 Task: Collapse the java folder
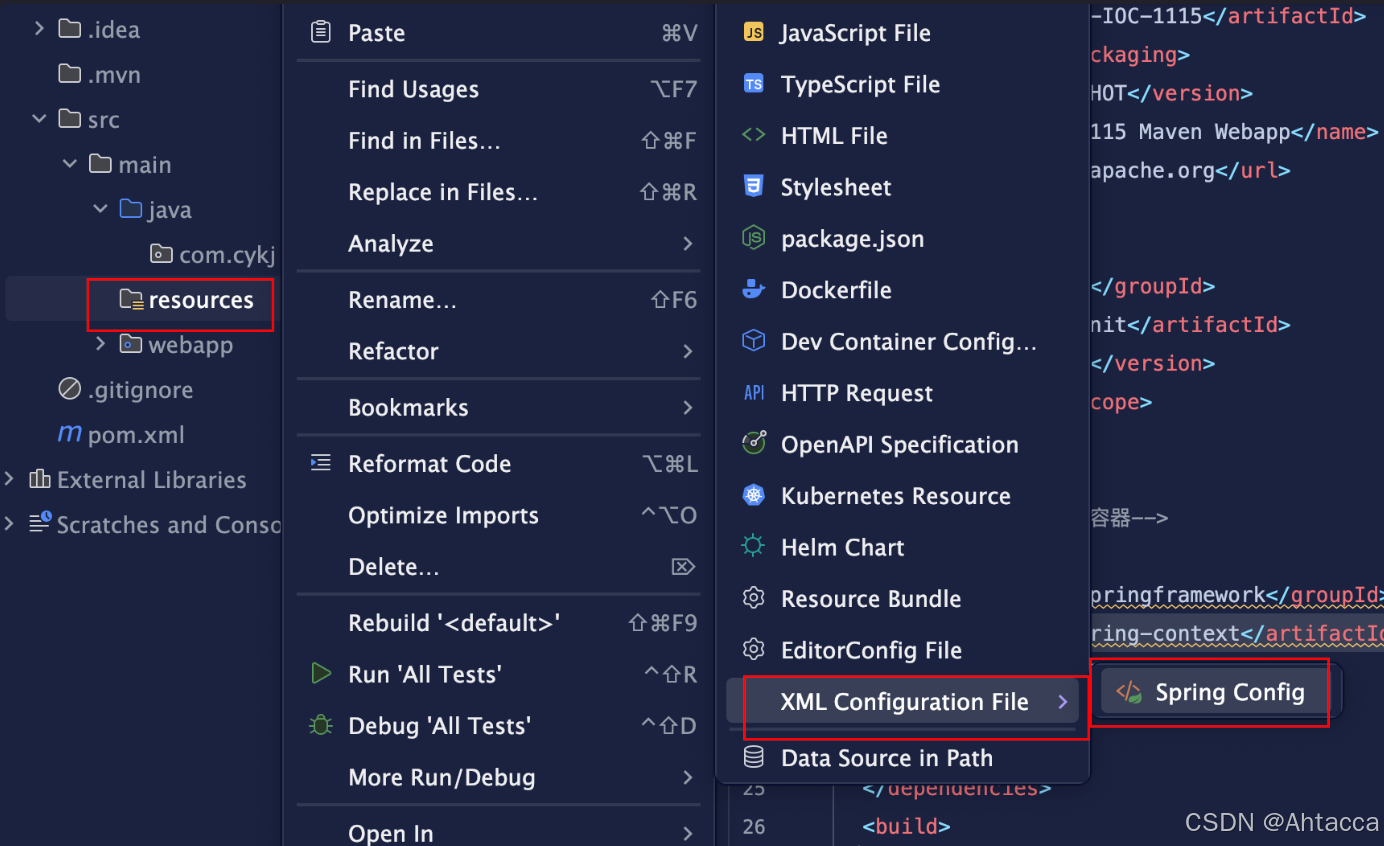point(99,209)
